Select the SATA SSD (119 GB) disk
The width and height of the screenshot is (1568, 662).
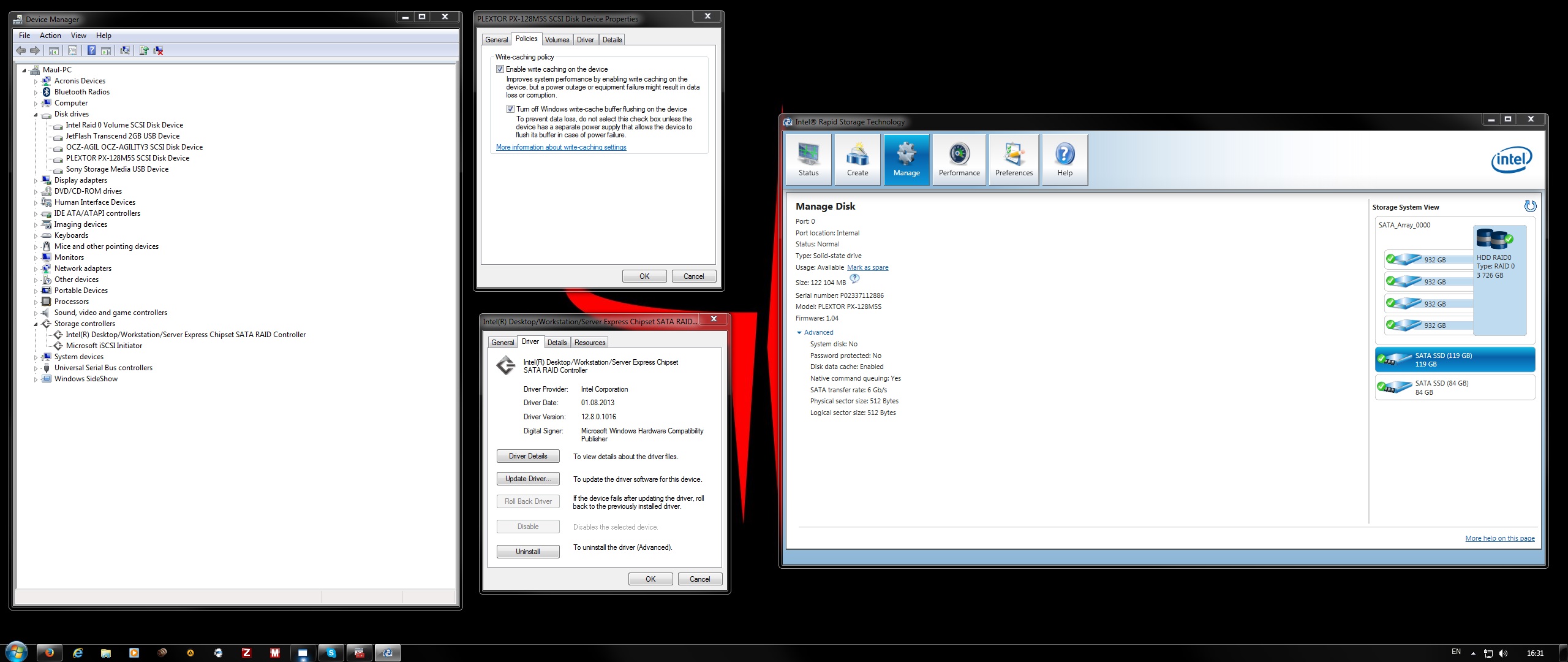pyautogui.click(x=1455, y=360)
